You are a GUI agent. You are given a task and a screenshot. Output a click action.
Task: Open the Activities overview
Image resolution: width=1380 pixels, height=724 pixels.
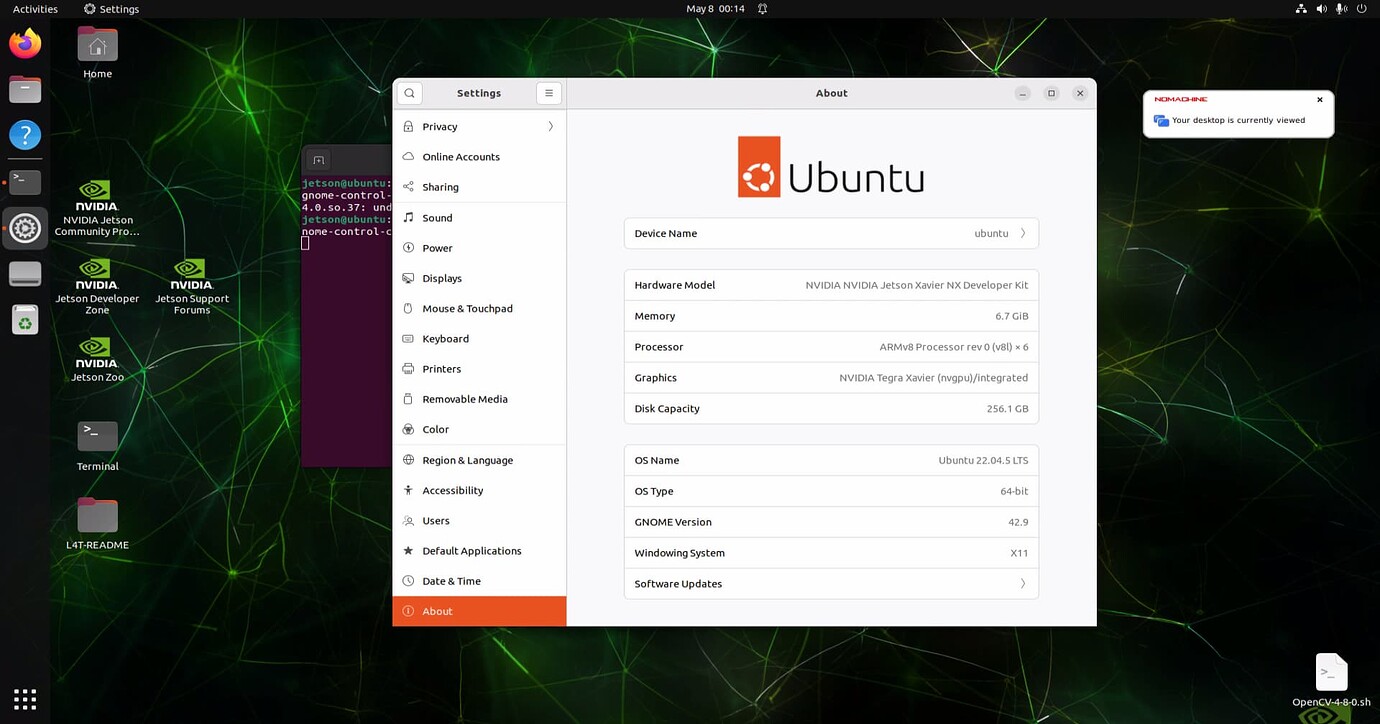[34, 8]
